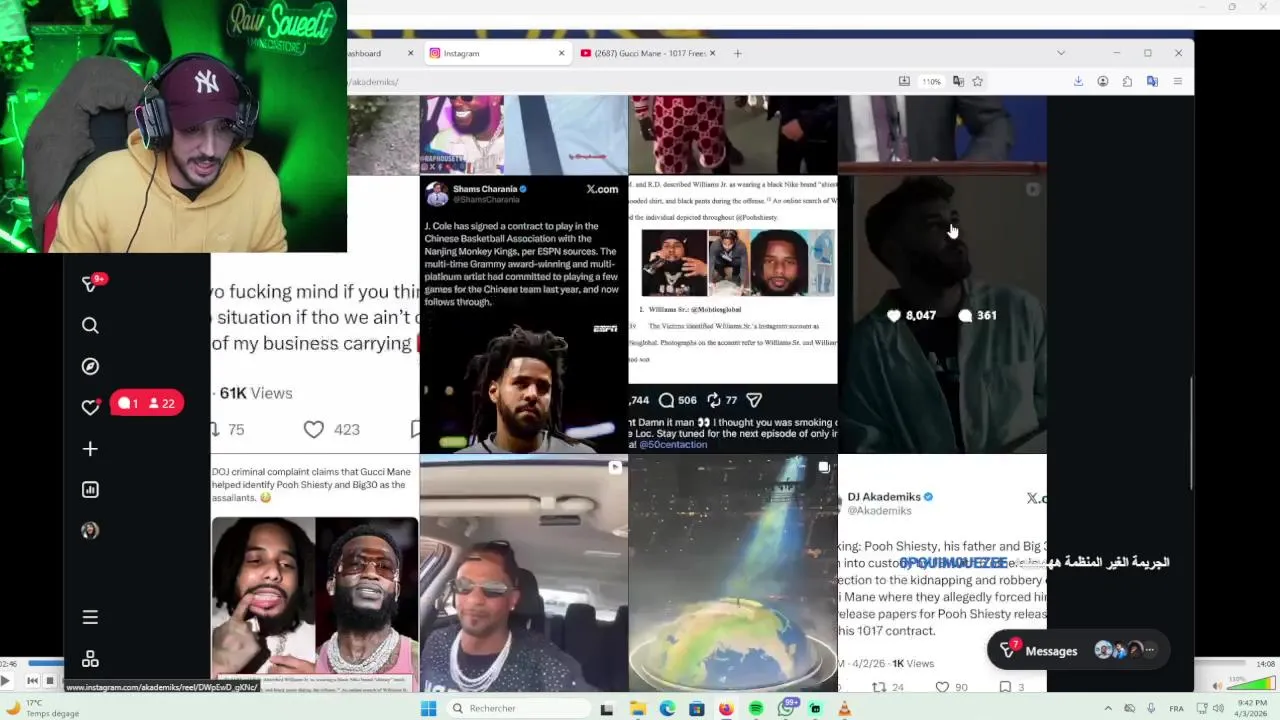Close the dashboard tab
Viewport: 1280px width, 720px height.
click(410, 53)
